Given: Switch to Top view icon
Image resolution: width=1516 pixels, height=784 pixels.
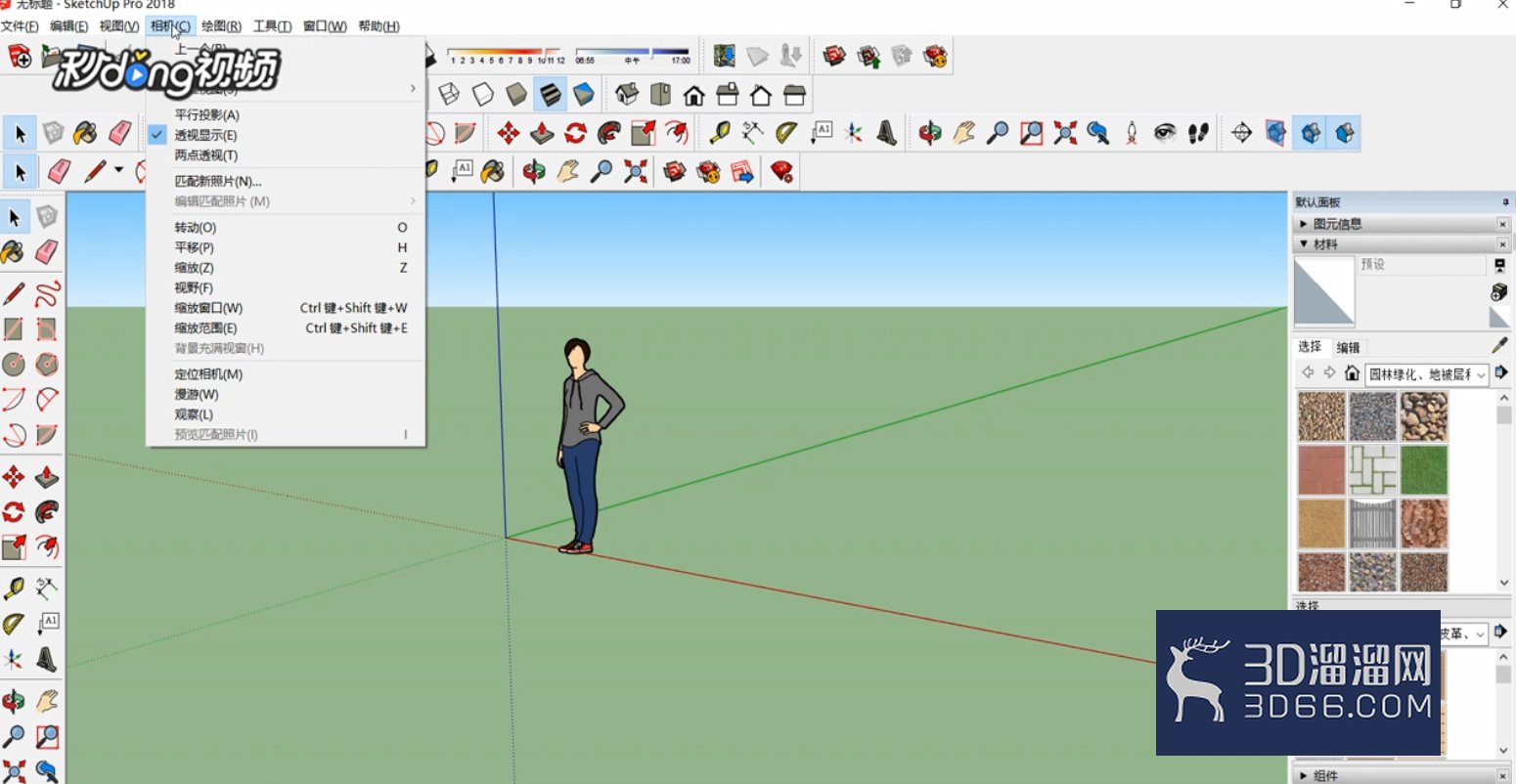Looking at the screenshot, I should [x=661, y=95].
